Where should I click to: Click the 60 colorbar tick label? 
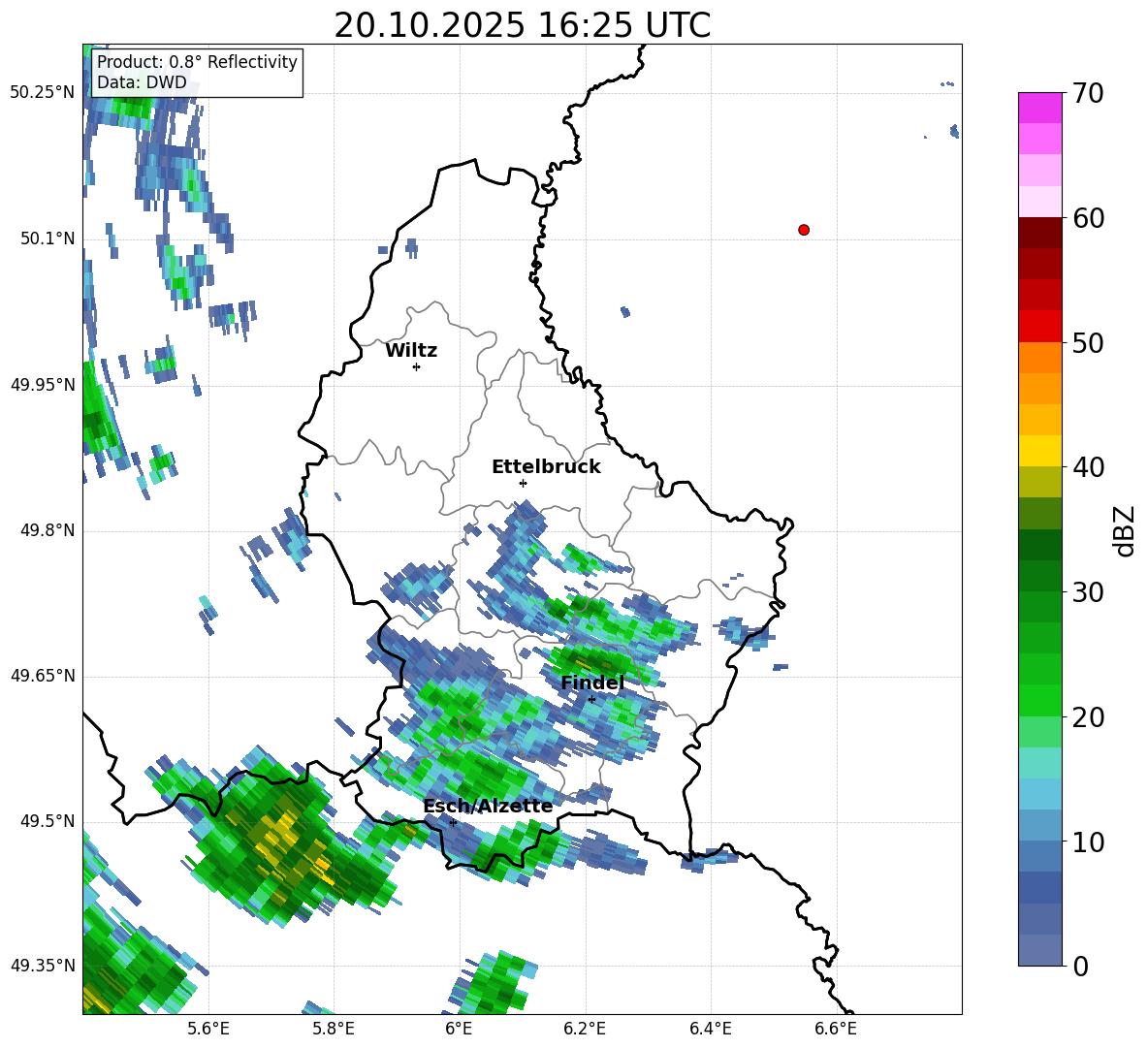[1088, 218]
